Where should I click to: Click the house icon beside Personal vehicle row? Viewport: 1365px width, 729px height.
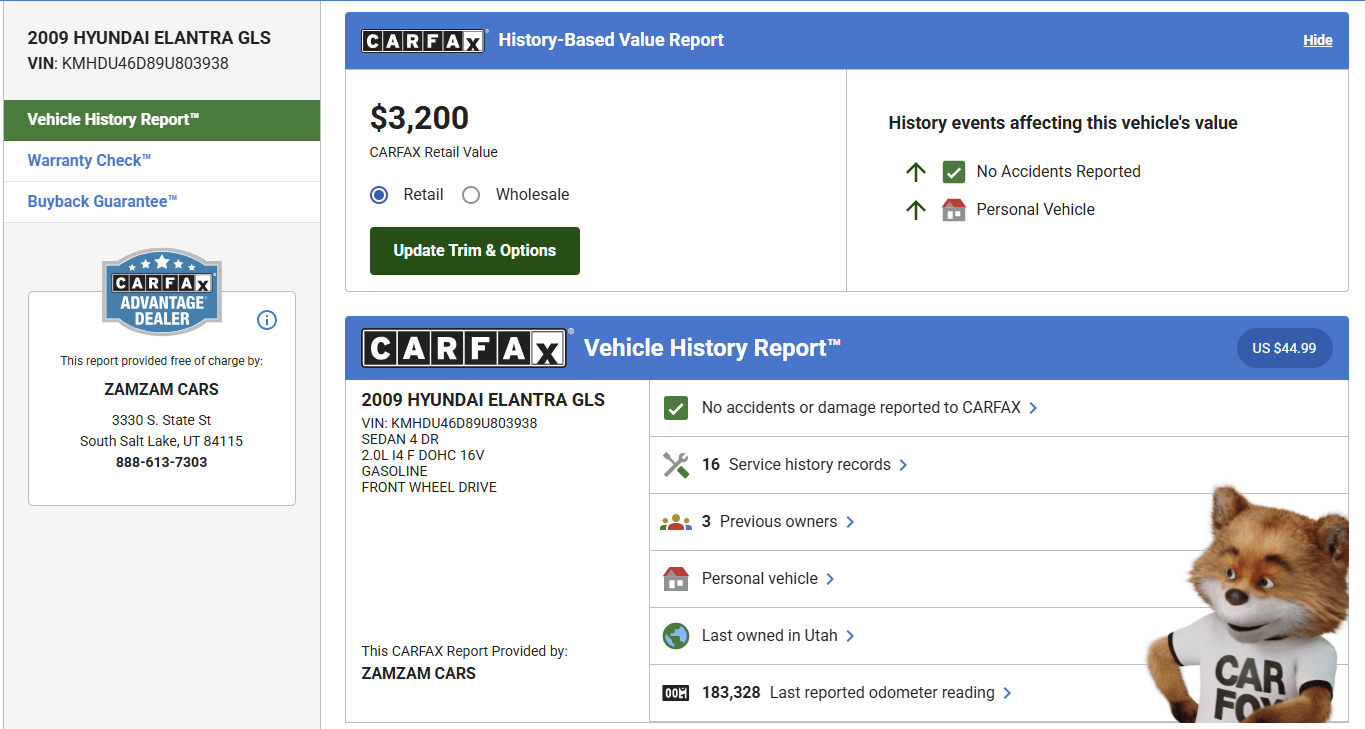676,579
